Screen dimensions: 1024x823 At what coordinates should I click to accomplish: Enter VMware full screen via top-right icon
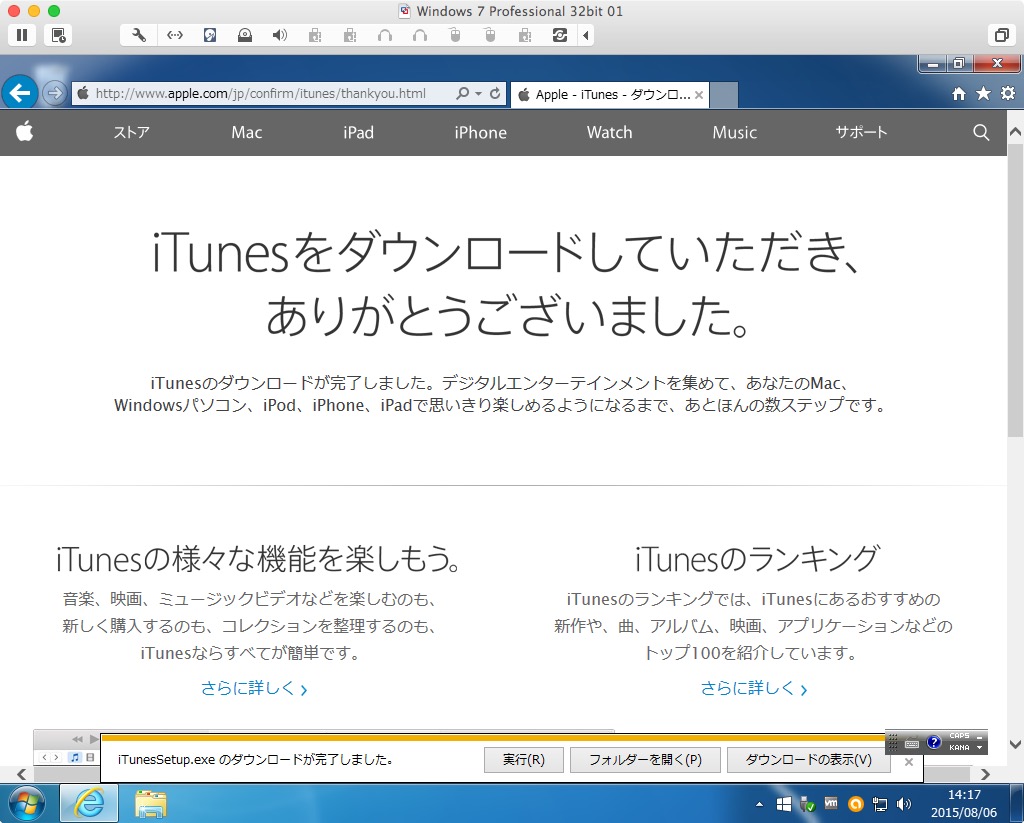click(1001, 35)
